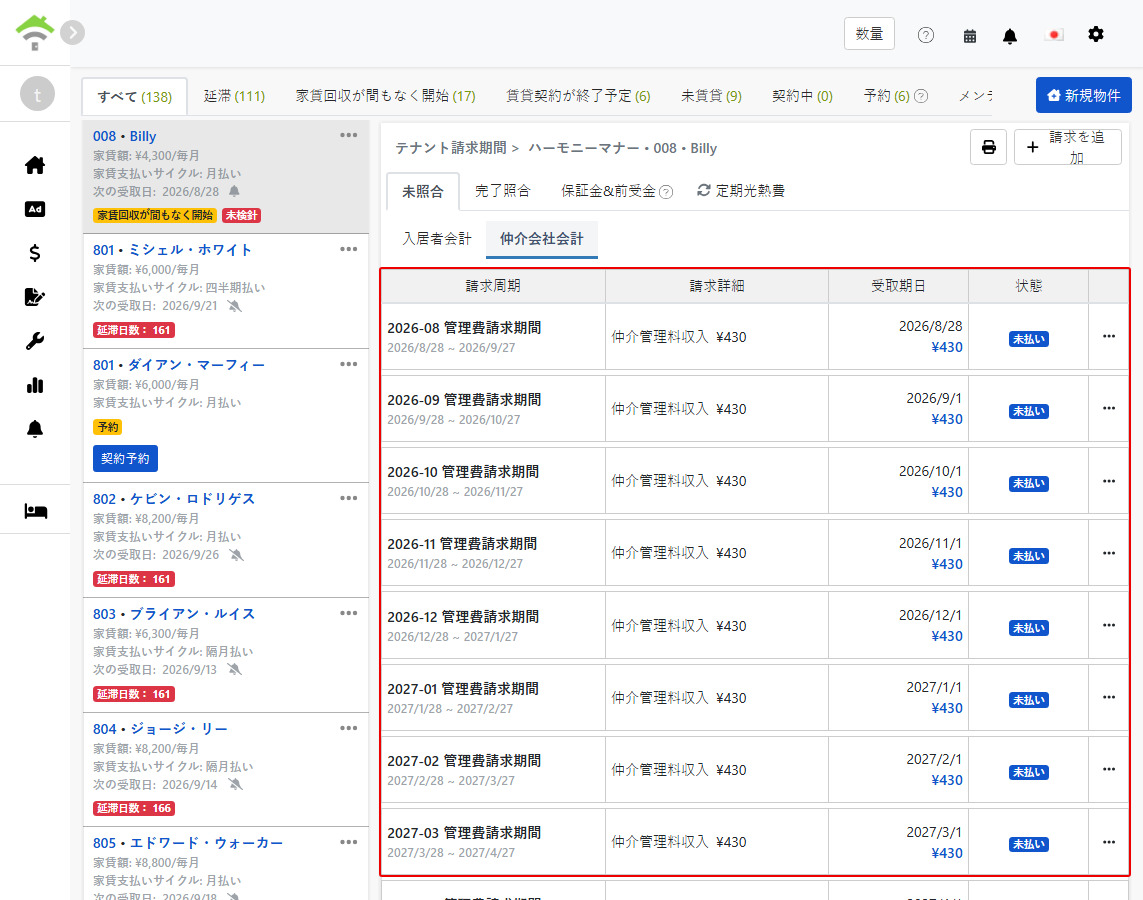Open the bar chart reports icon
The image size is (1143, 900).
[x=35, y=385]
